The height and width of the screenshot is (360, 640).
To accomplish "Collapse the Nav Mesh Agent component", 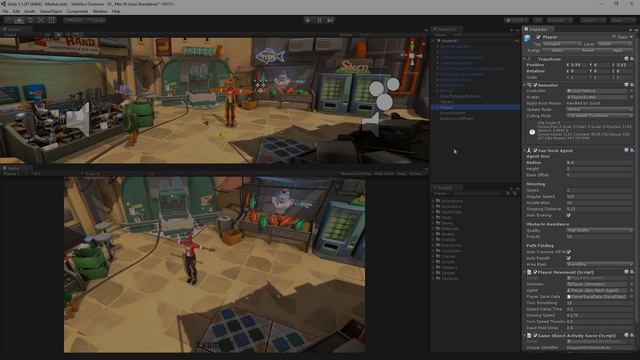I will (x=525, y=151).
